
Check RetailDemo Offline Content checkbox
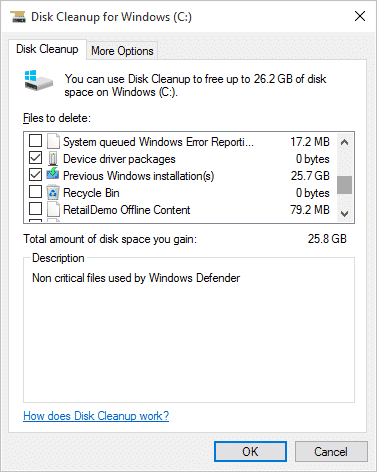click(x=35, y=209)
